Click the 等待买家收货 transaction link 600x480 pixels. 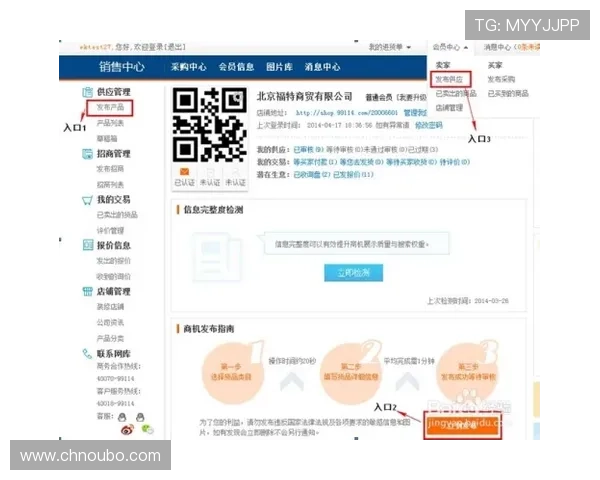[x=411, y=162]
